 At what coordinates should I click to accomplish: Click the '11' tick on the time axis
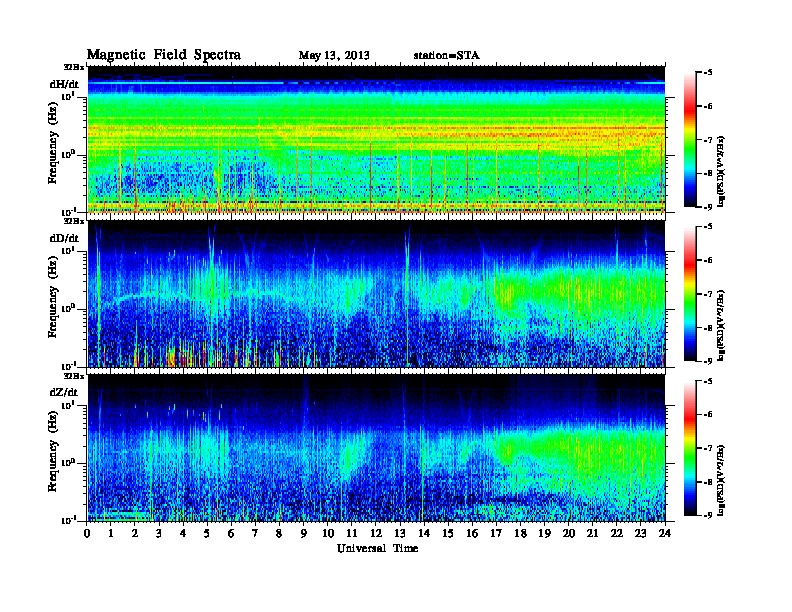pos(352,534)
